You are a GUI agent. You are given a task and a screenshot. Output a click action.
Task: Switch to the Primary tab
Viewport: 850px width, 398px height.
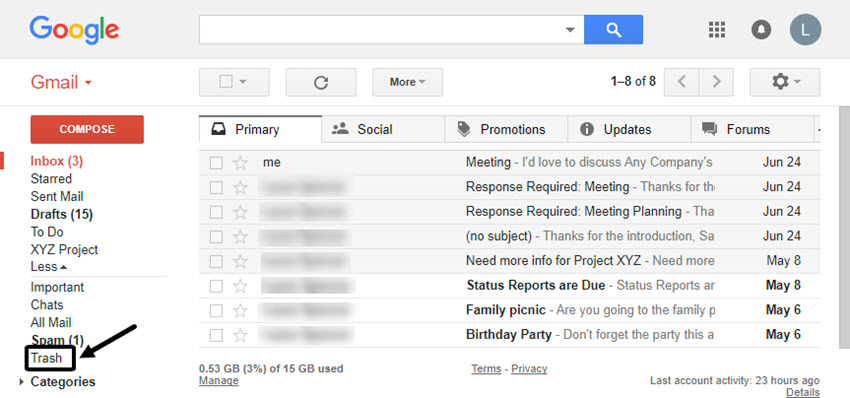pos(260,130)
